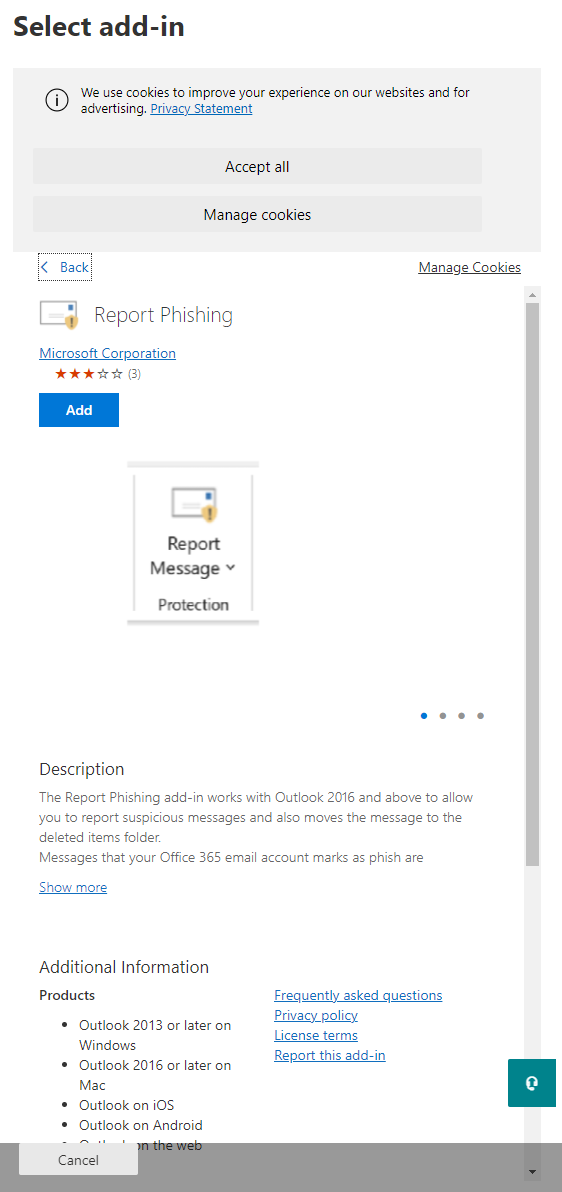The image size is (562, 1192).
Task: Click 'Outlook on iOS' list item
Action: pos(126,1105)
